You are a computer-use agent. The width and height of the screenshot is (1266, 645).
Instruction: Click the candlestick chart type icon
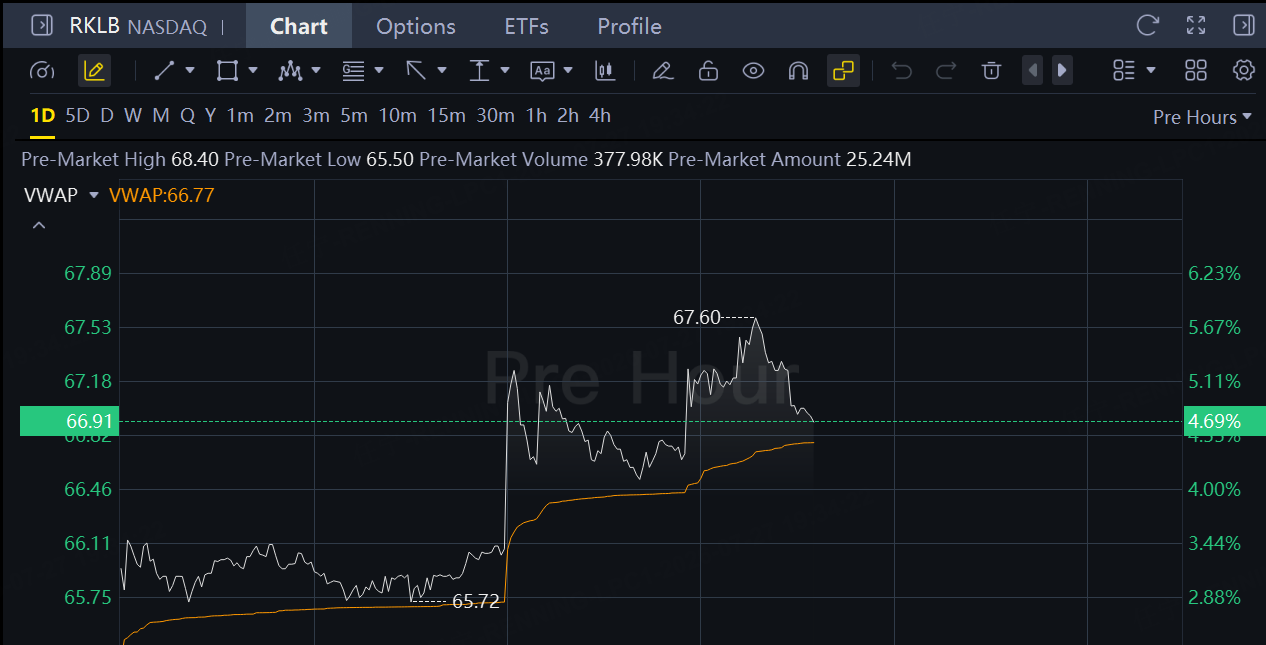603,70
